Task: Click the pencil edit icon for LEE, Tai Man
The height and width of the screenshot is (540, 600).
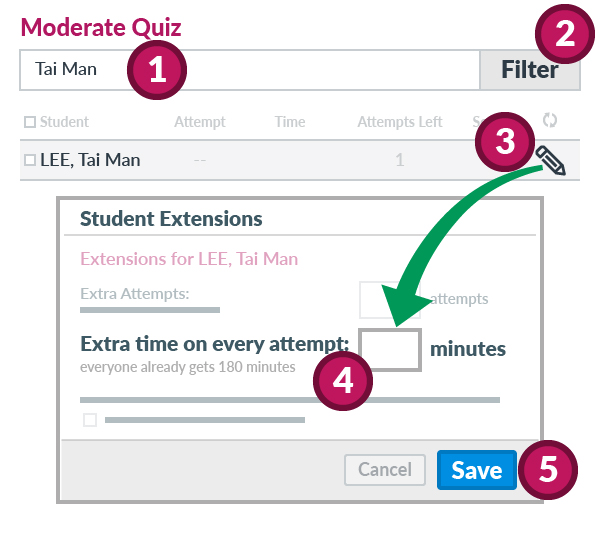Action: pyautogui.click(x=550, y=160)
